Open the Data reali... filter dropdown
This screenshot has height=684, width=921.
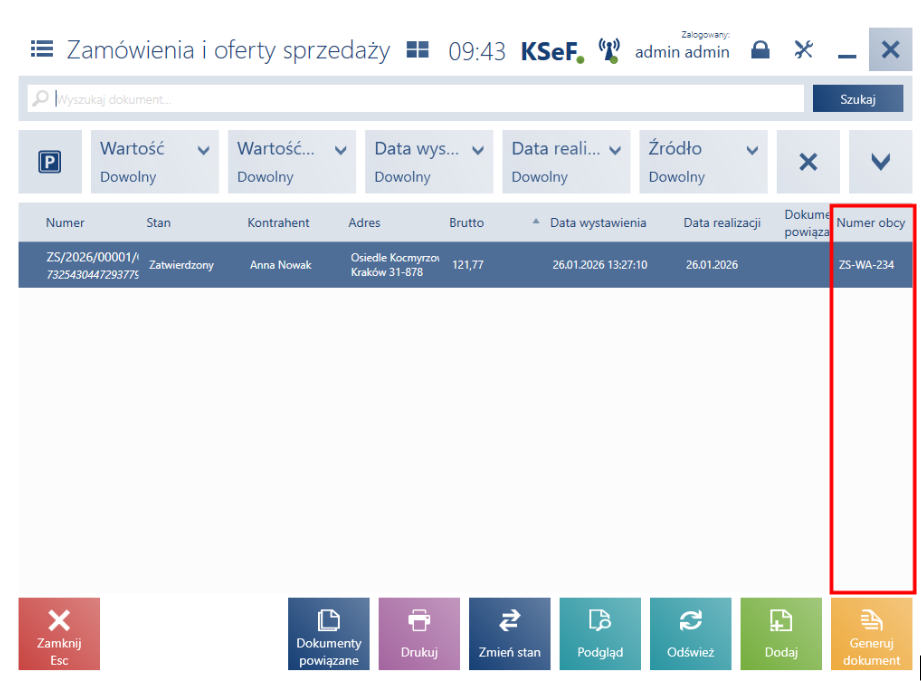pos(566,161)
